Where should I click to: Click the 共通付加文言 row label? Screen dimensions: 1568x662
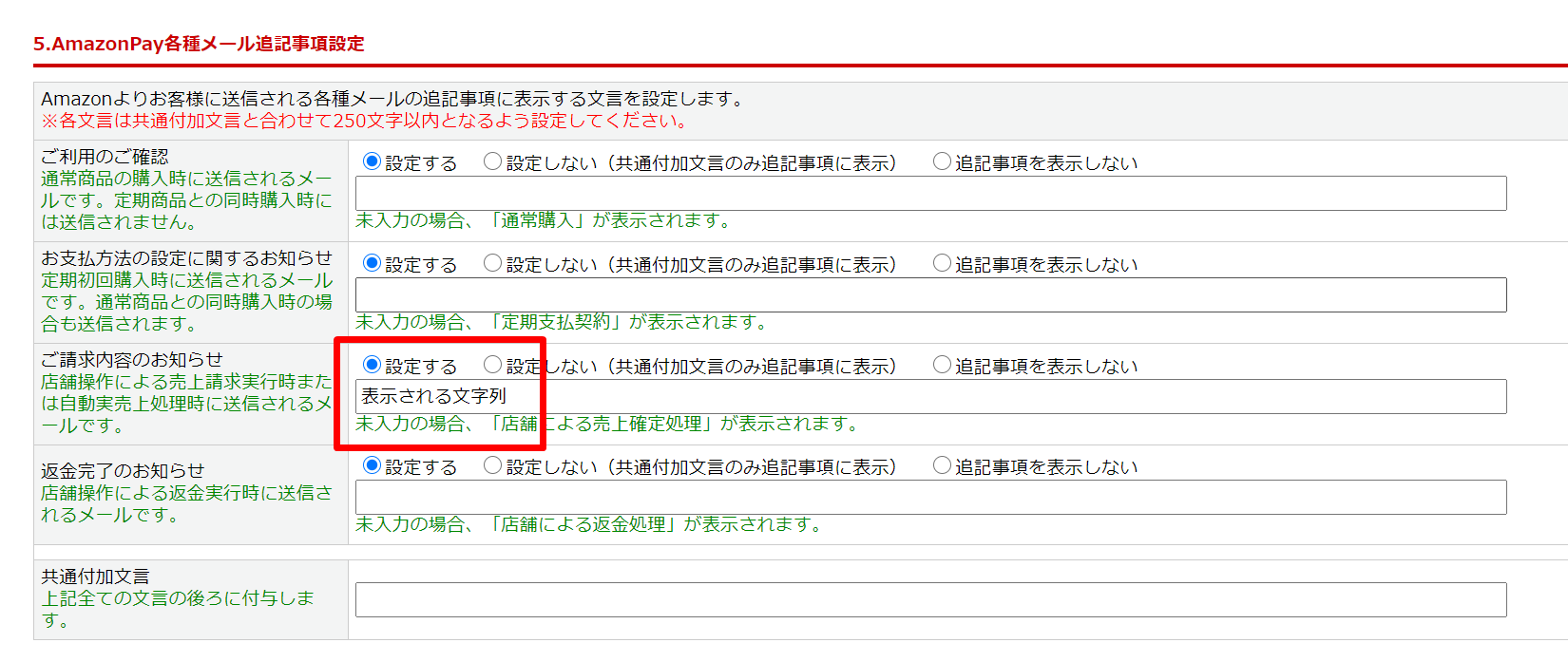point(95,577)
